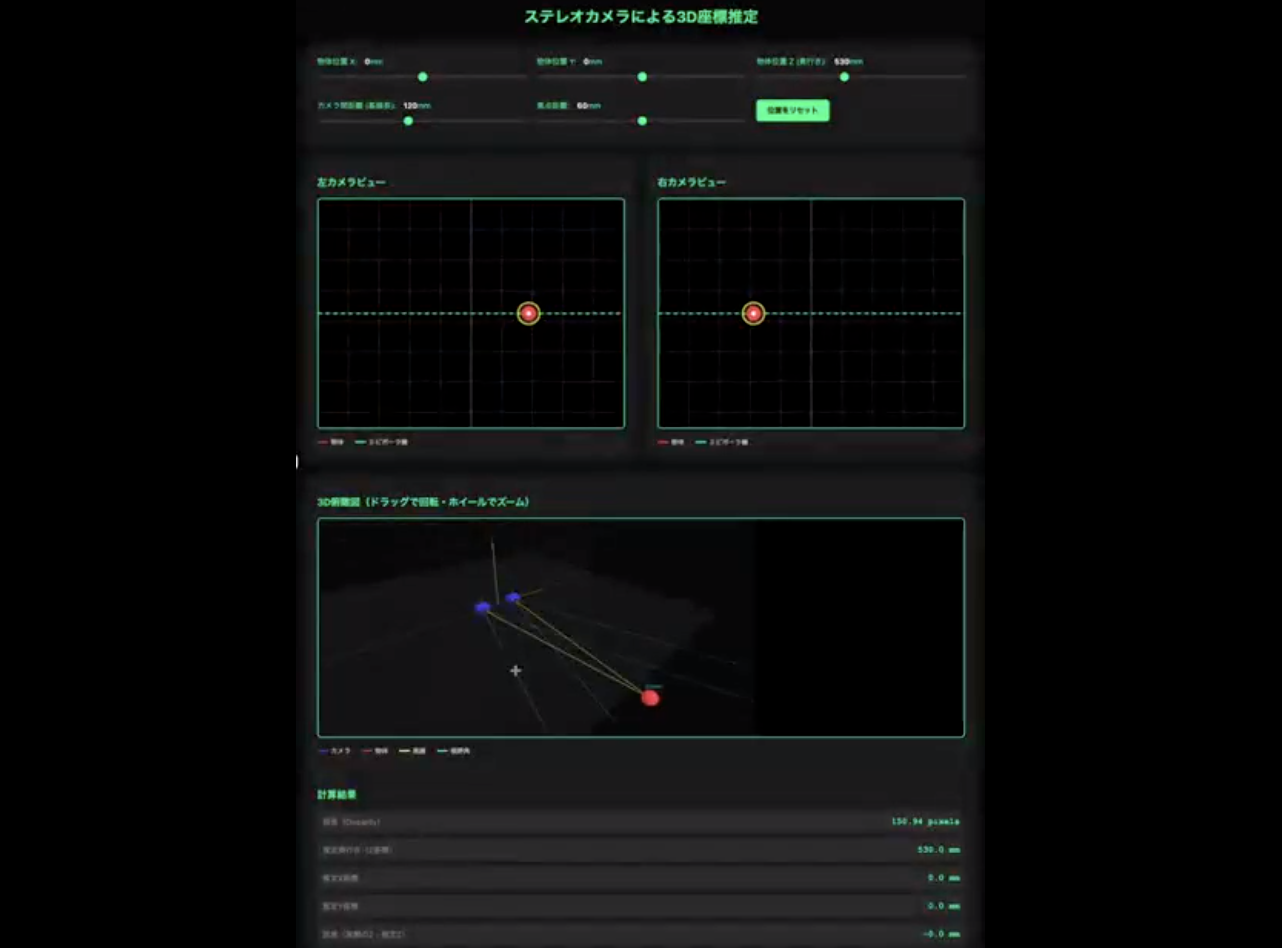Click the -0.0 mm error value
The width and height of the screenshot is (1282, 948).
click(942, 934)
